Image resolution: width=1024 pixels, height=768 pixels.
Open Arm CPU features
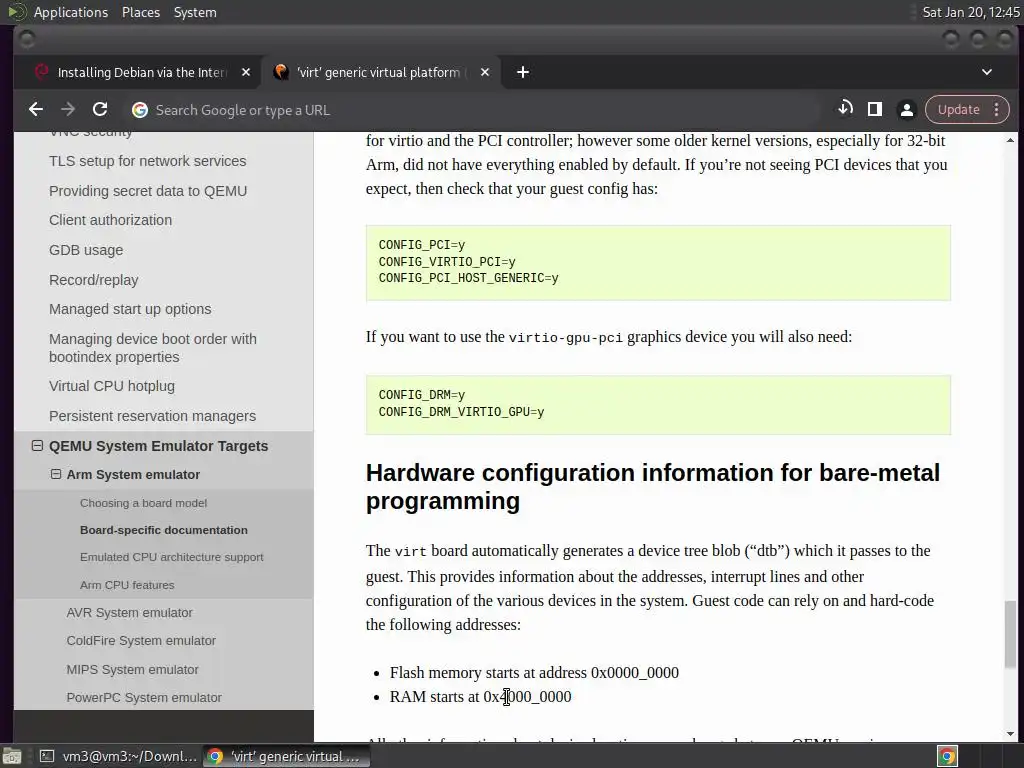[127, 585]
